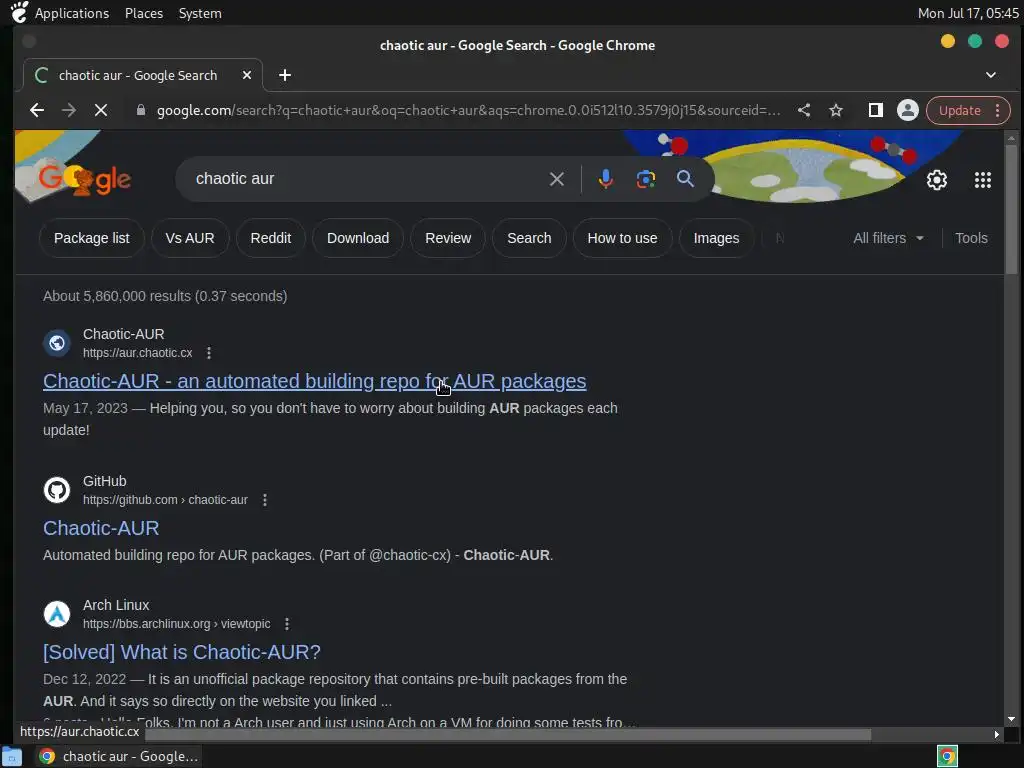The width and height of the screenshot is (1024, 768).
Task: Open Chrome three-dot menu
Action: coord(997,110)
